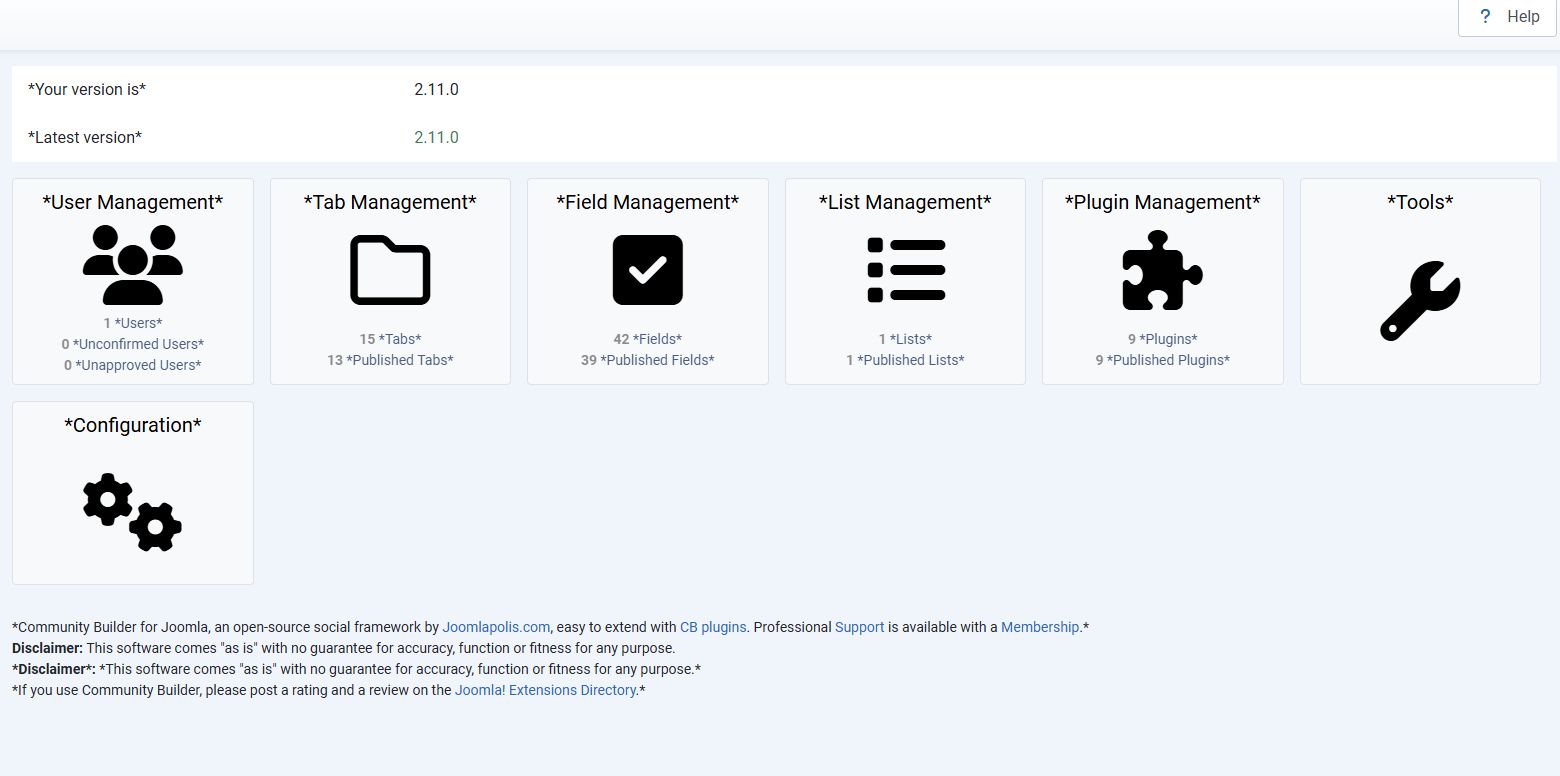Open the CB plugins link
This screenshot has height=776, width=1560.
[713, 627]
